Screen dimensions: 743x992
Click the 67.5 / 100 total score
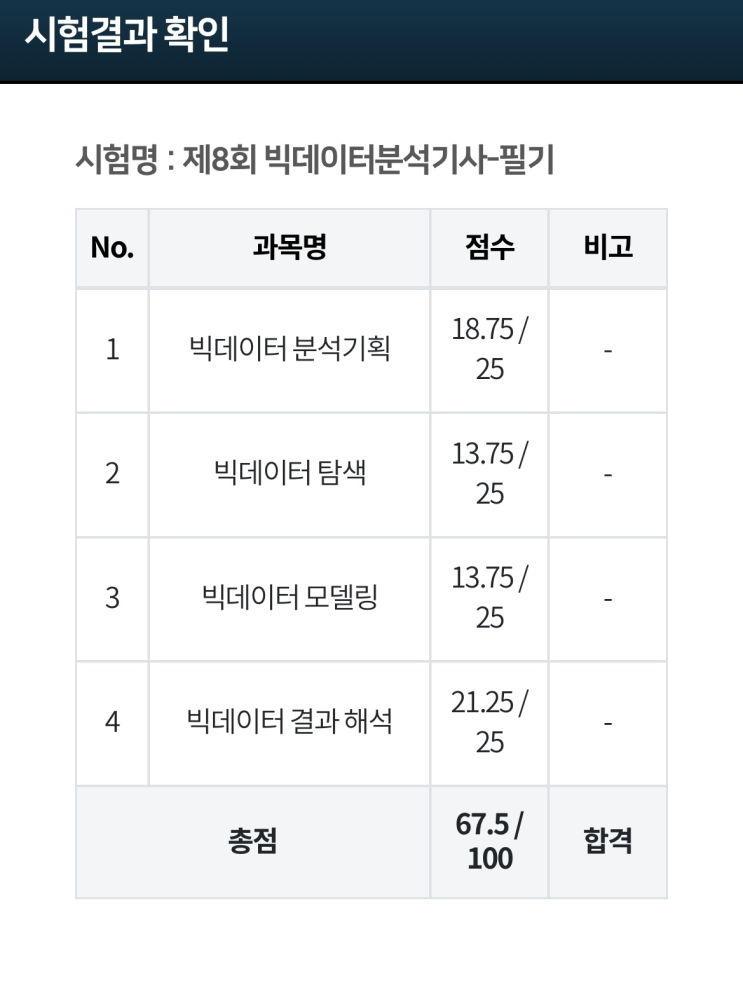click(x=489, y=842)
